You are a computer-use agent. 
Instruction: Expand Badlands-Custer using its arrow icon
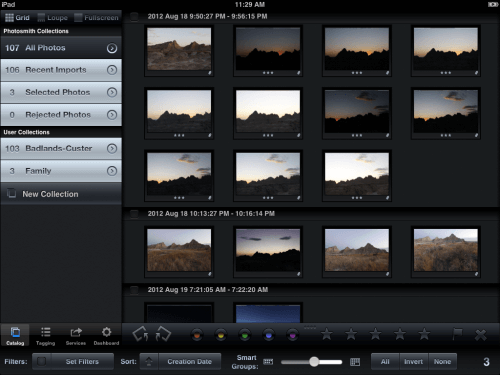pos(112,148)
